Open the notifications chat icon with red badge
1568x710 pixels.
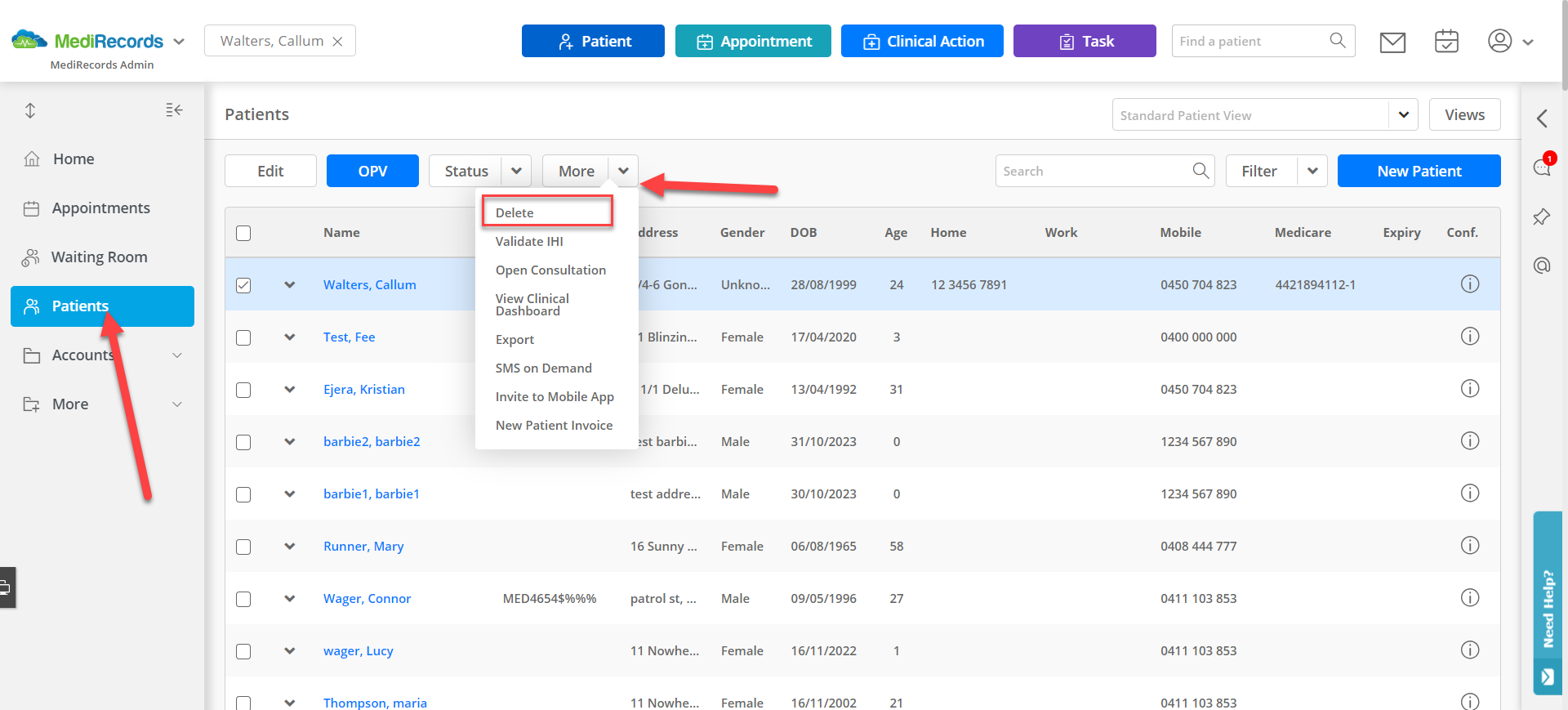point(1542,167)
